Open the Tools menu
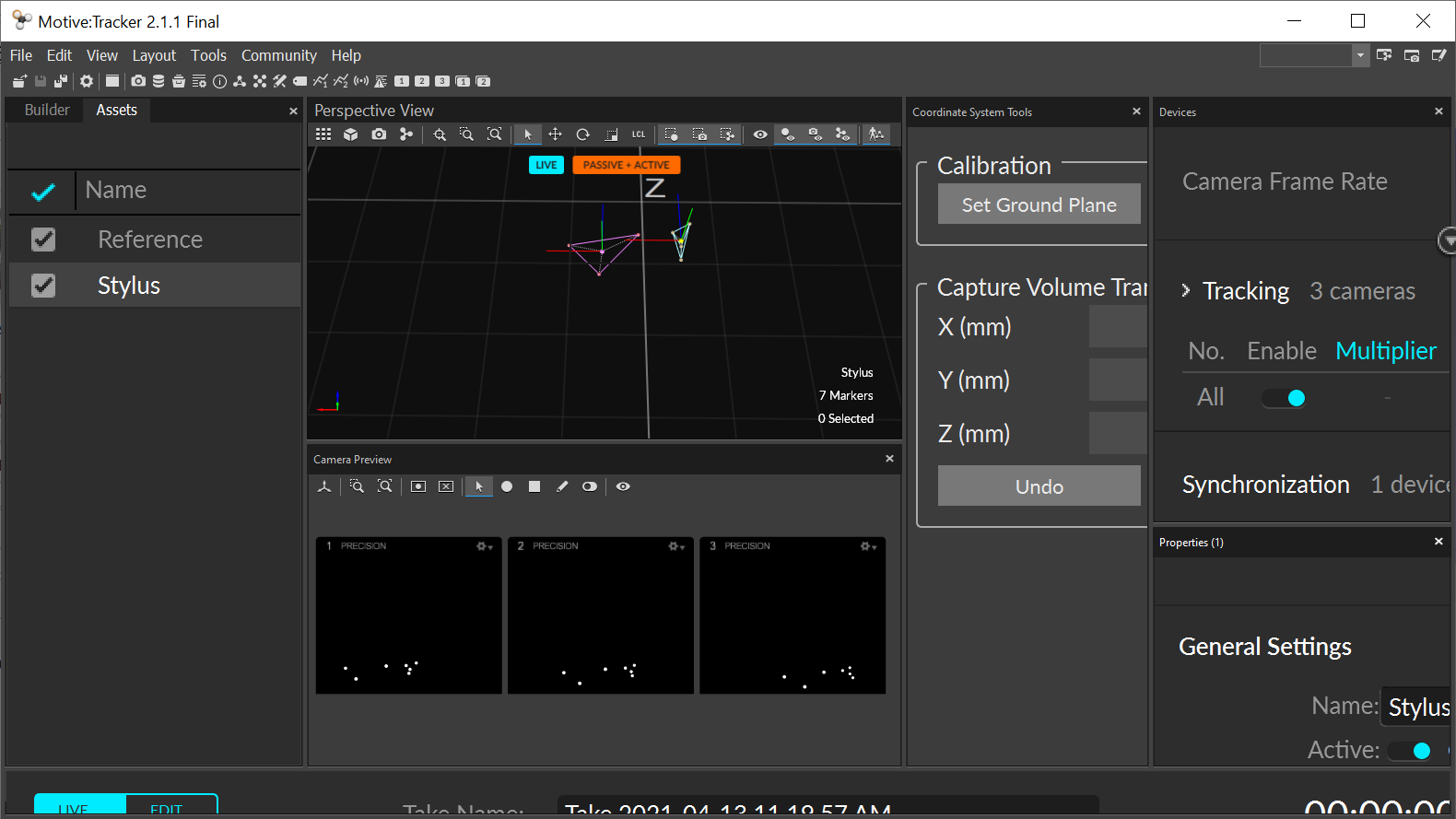This screenshot has width=1456, height=819. coord(208,55)
